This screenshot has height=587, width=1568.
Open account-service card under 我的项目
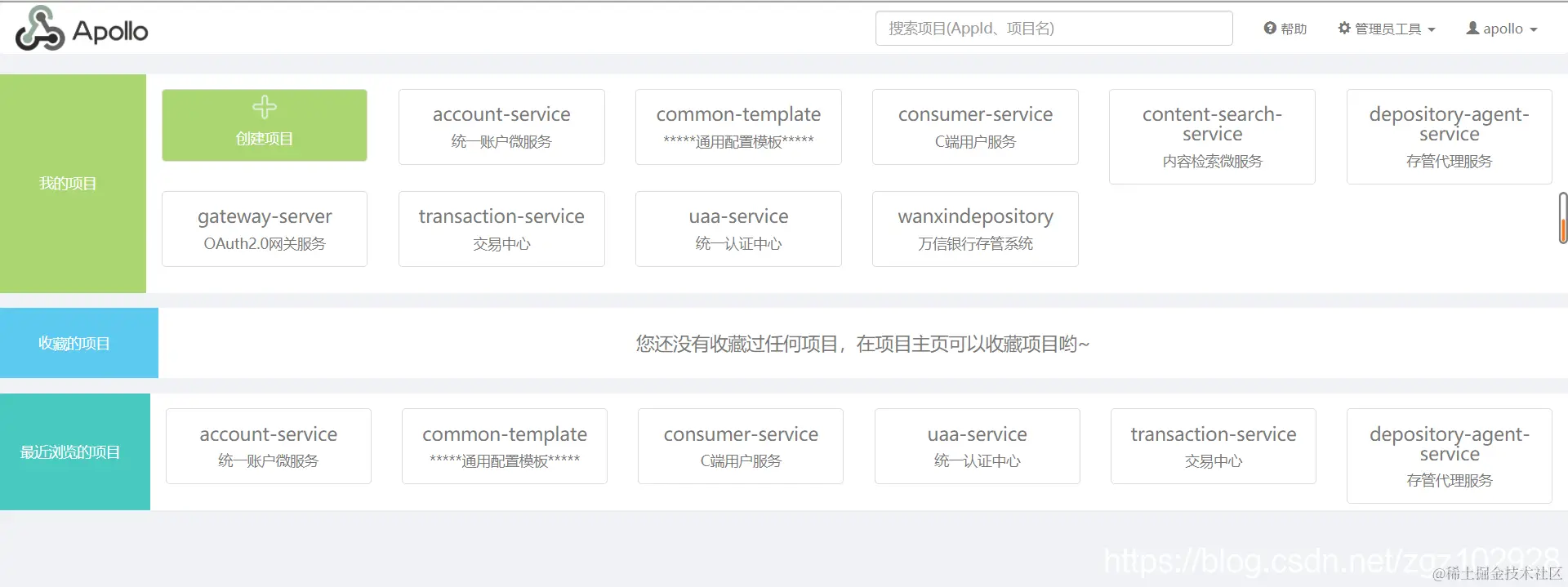pos(501,127)
